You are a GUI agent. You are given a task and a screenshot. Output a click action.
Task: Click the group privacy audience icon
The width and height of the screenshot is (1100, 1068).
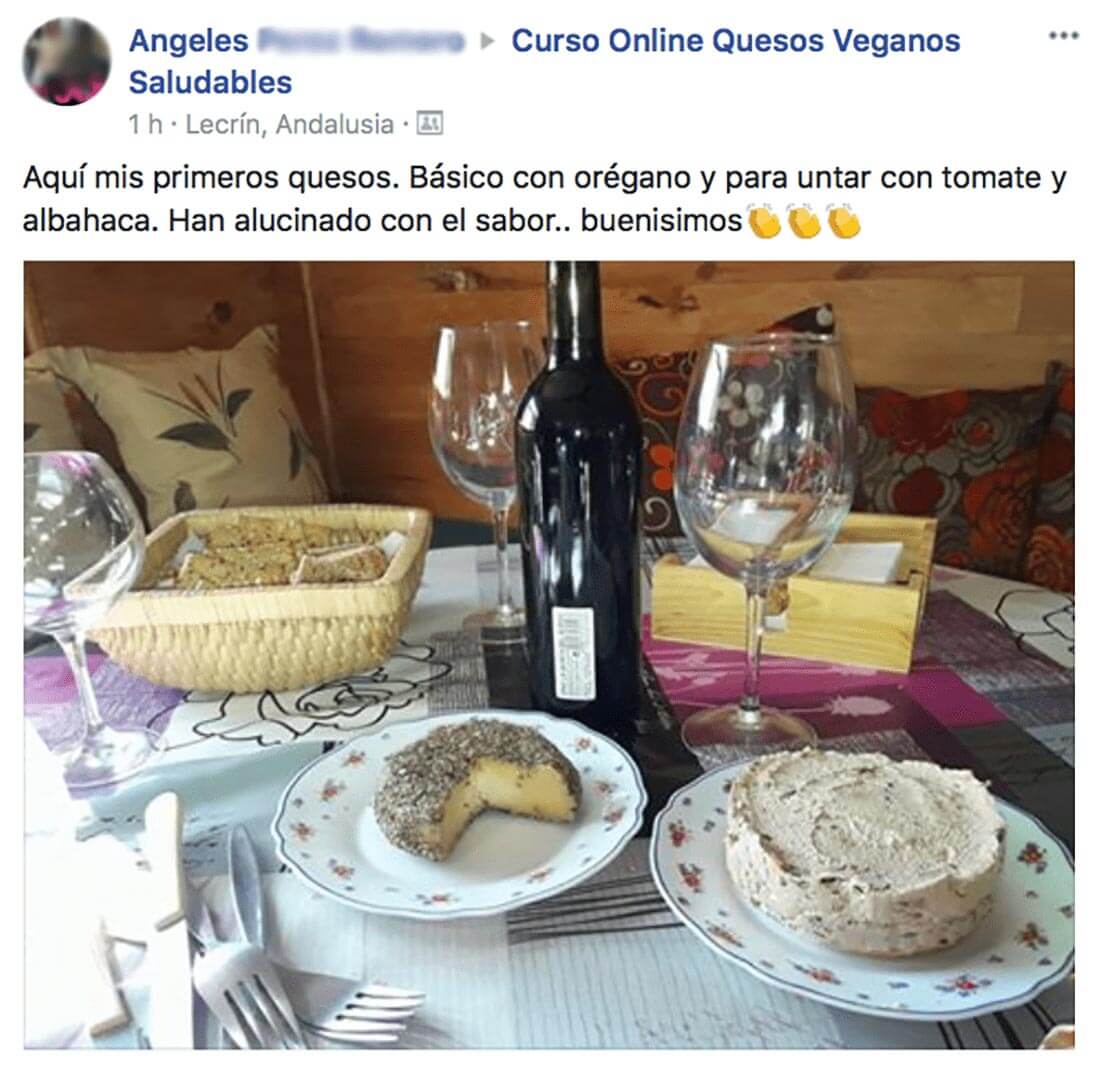[x=429, y=124]
